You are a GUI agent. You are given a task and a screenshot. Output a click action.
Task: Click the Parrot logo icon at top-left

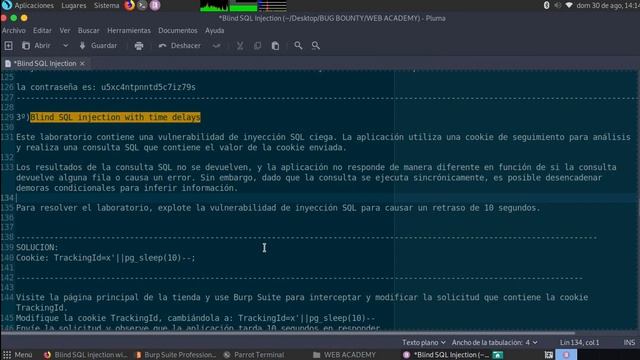[x=7, y=5]
